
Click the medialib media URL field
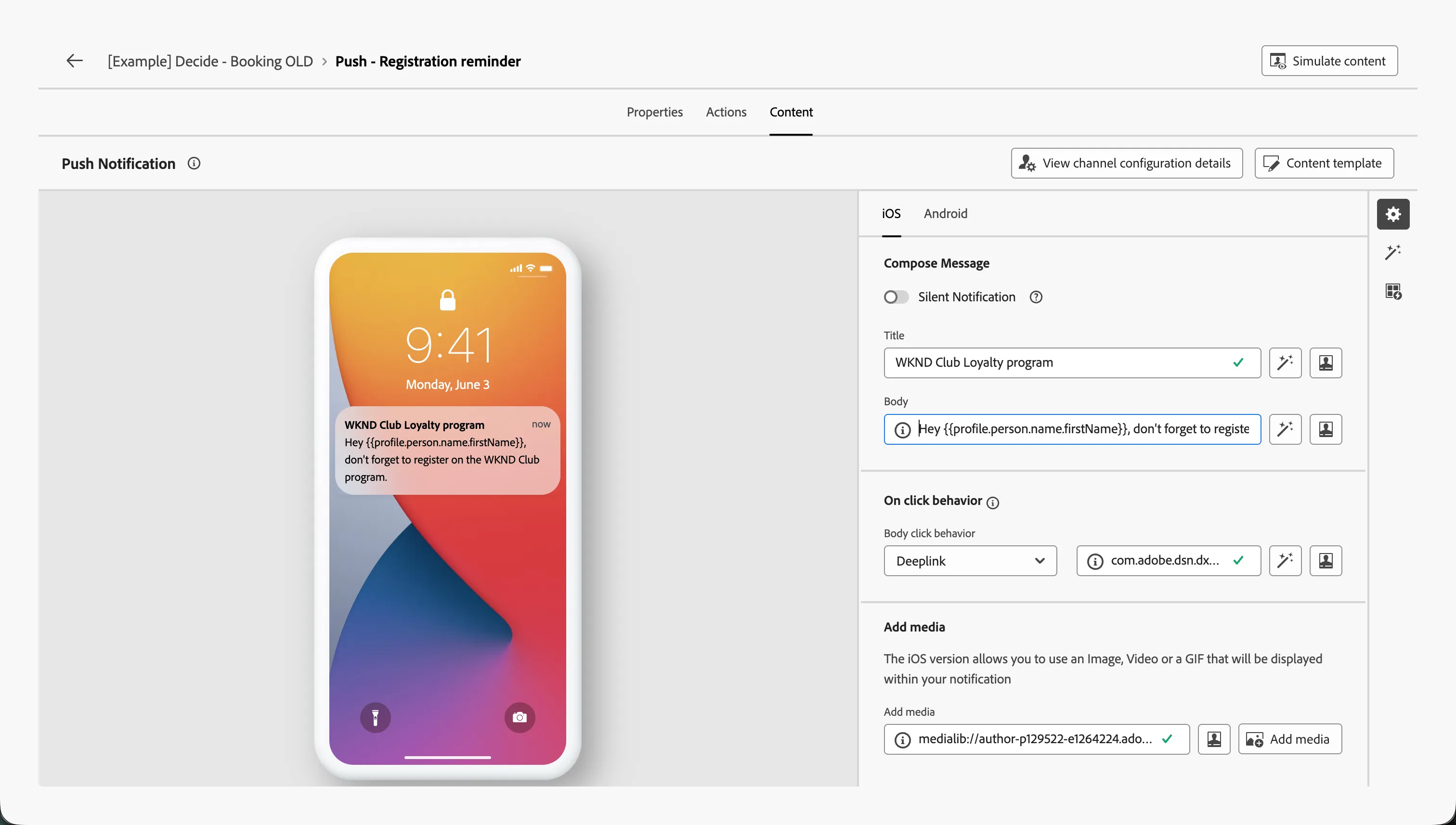pyautogui.click(x=1037, y=739)
